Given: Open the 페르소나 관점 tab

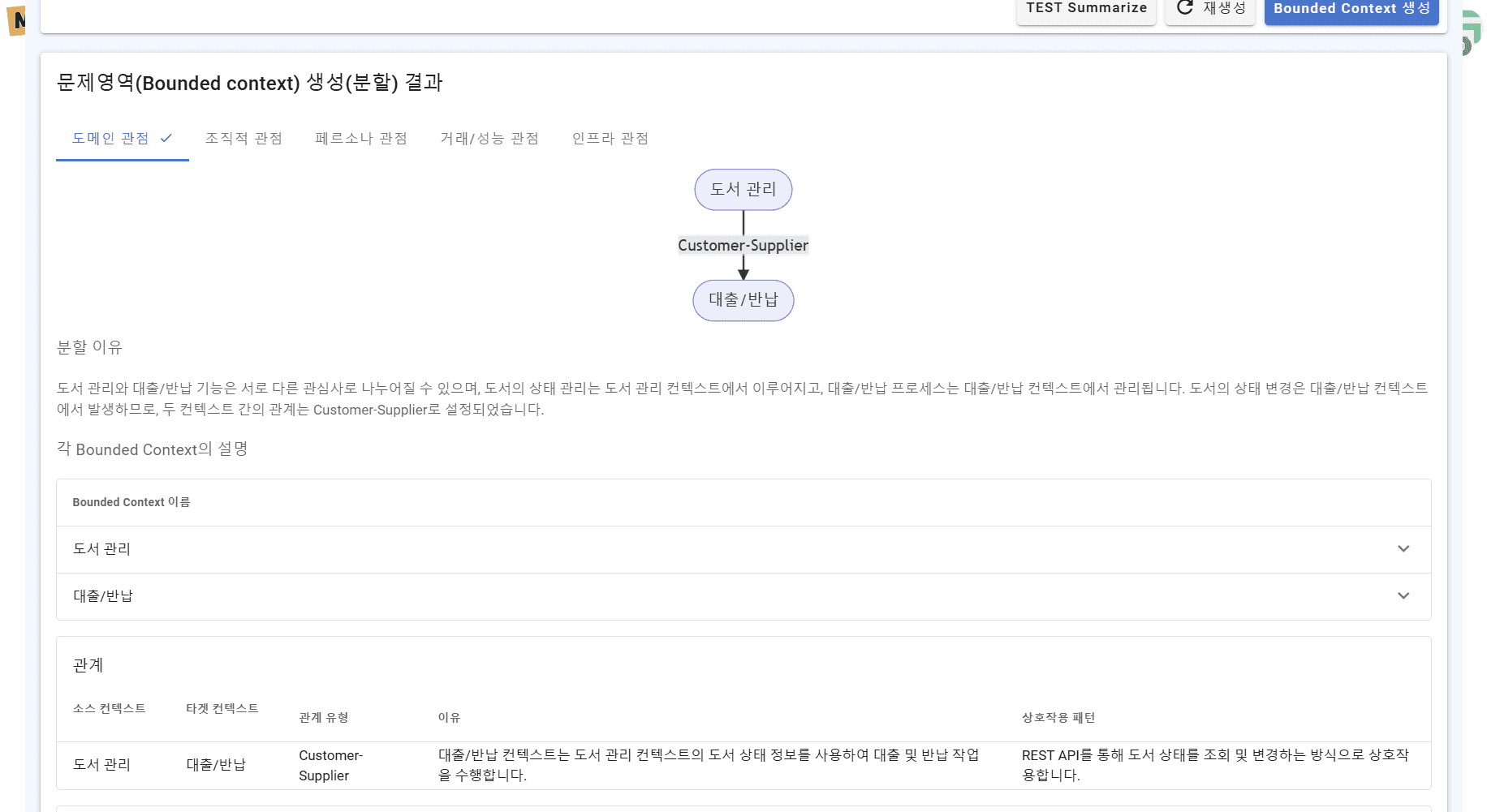Looking at the screenshot, I should click(361, 139).
